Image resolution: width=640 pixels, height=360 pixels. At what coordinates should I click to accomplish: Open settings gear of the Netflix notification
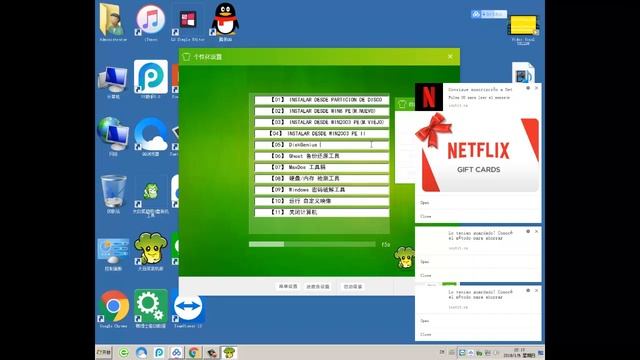[528, 88]
